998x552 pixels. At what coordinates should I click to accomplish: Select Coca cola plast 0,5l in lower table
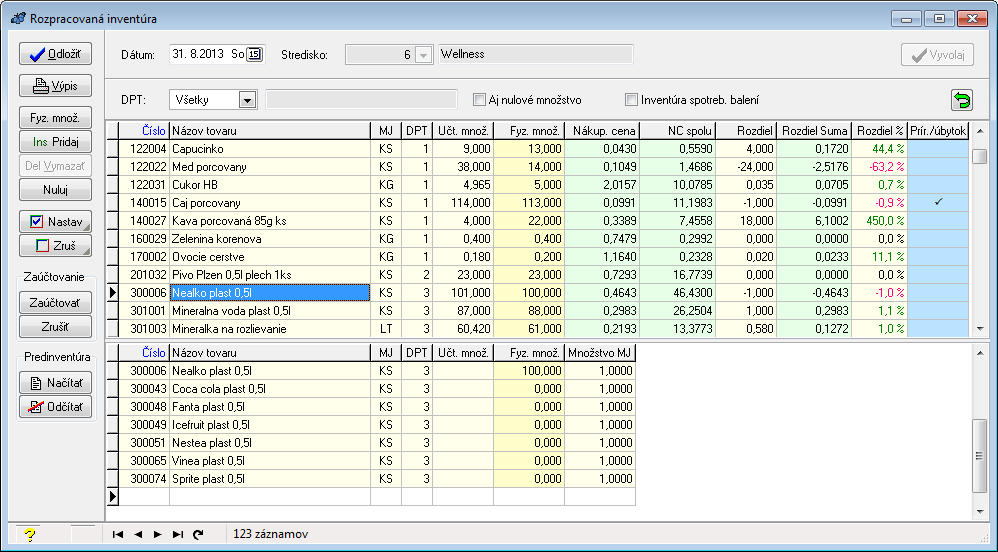pos(270,388)
